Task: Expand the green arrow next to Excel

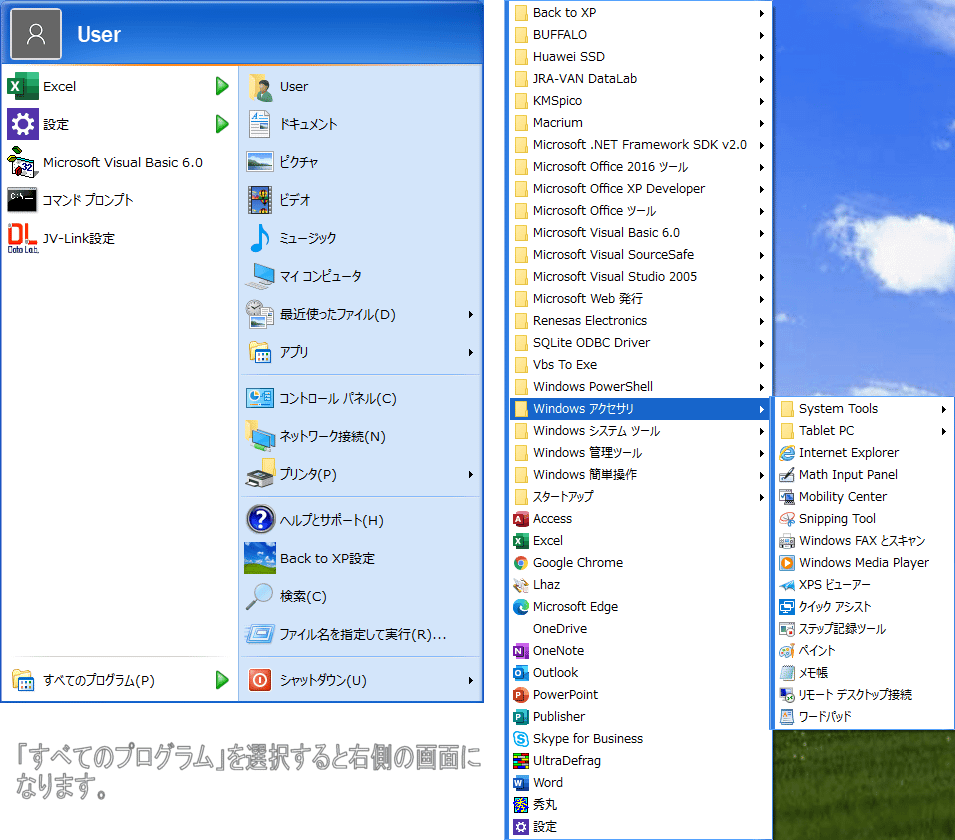Action: click(222, 86)
